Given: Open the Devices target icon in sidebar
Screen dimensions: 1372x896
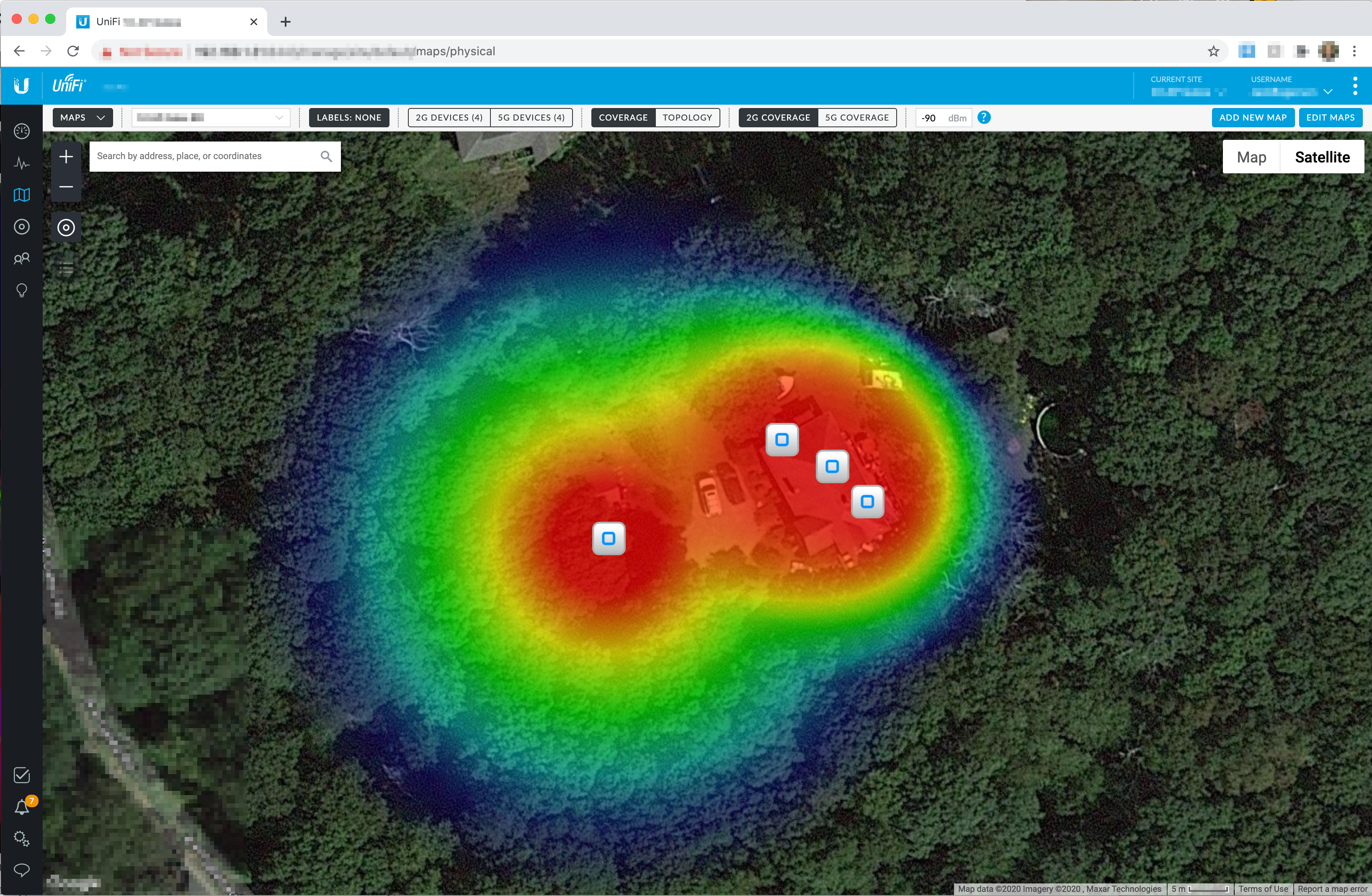Looking at the screenshot, I should [x=21, y=227].
